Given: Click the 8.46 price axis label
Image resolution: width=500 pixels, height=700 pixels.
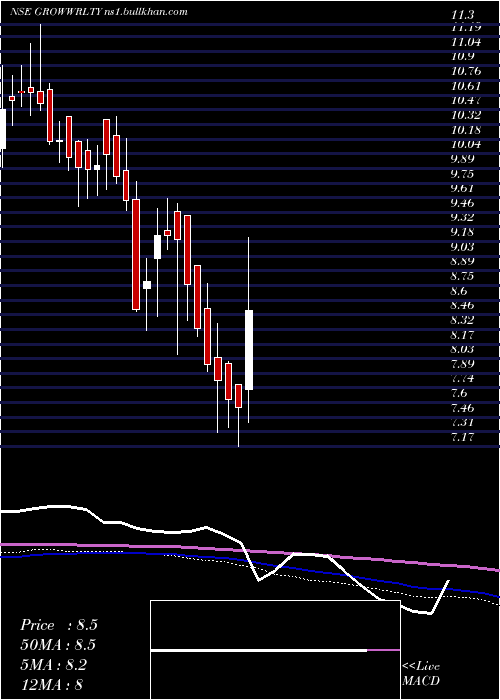Looking at the screenshot, I should click(462, 305).
